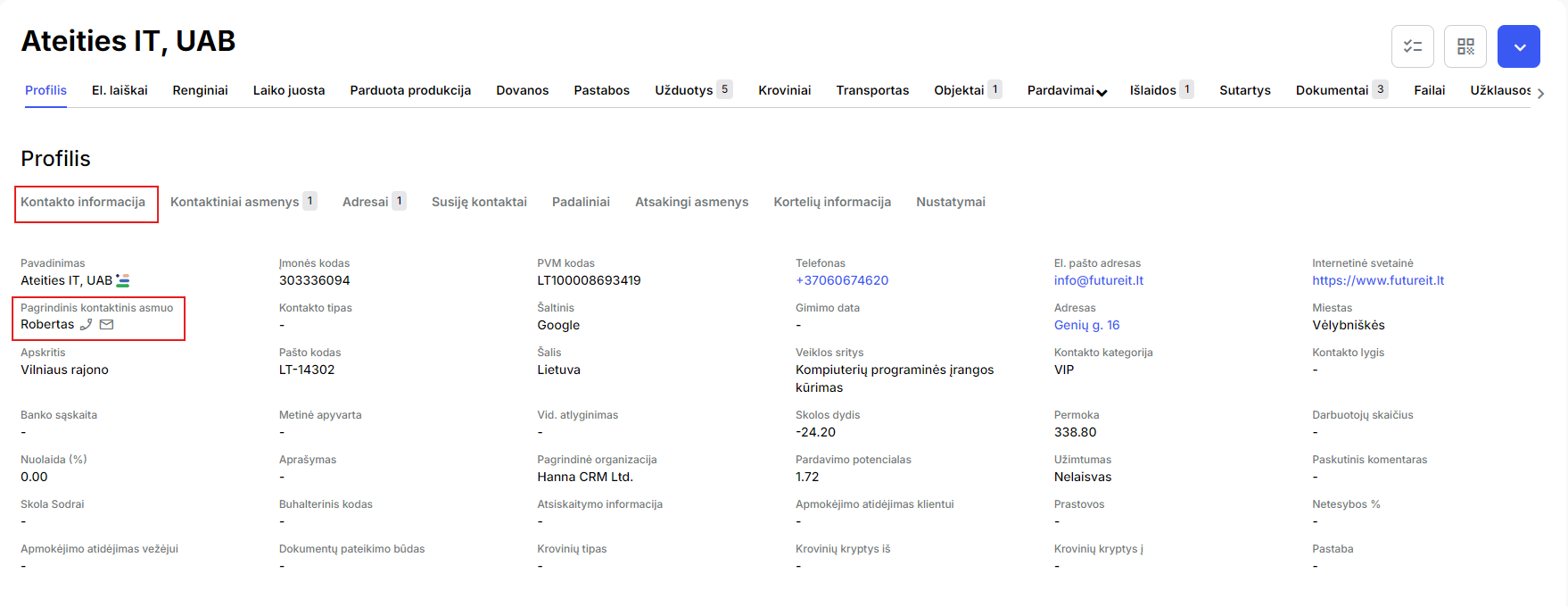Click Užimtumas value Nelaisvas

pyautogui.click(x=1083, y=477)
